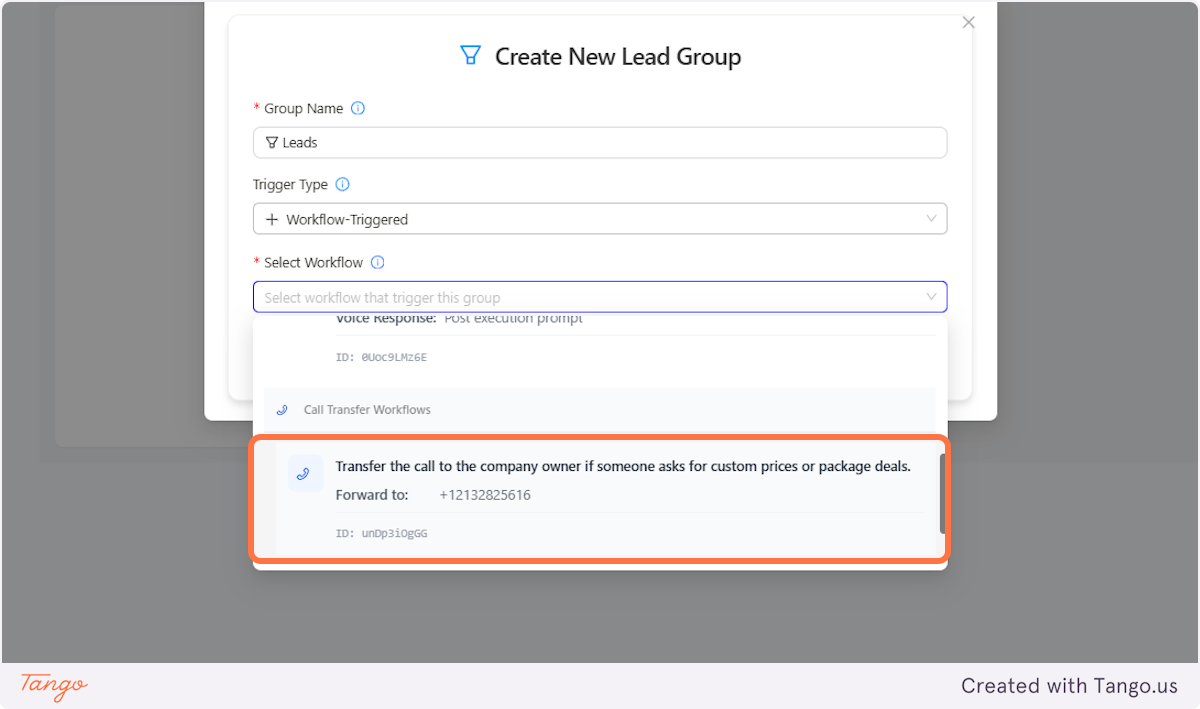This screenshot has height=709, width=1200.
Task: Close the Create New Lead Group dialog
Action: coord(967,21)
